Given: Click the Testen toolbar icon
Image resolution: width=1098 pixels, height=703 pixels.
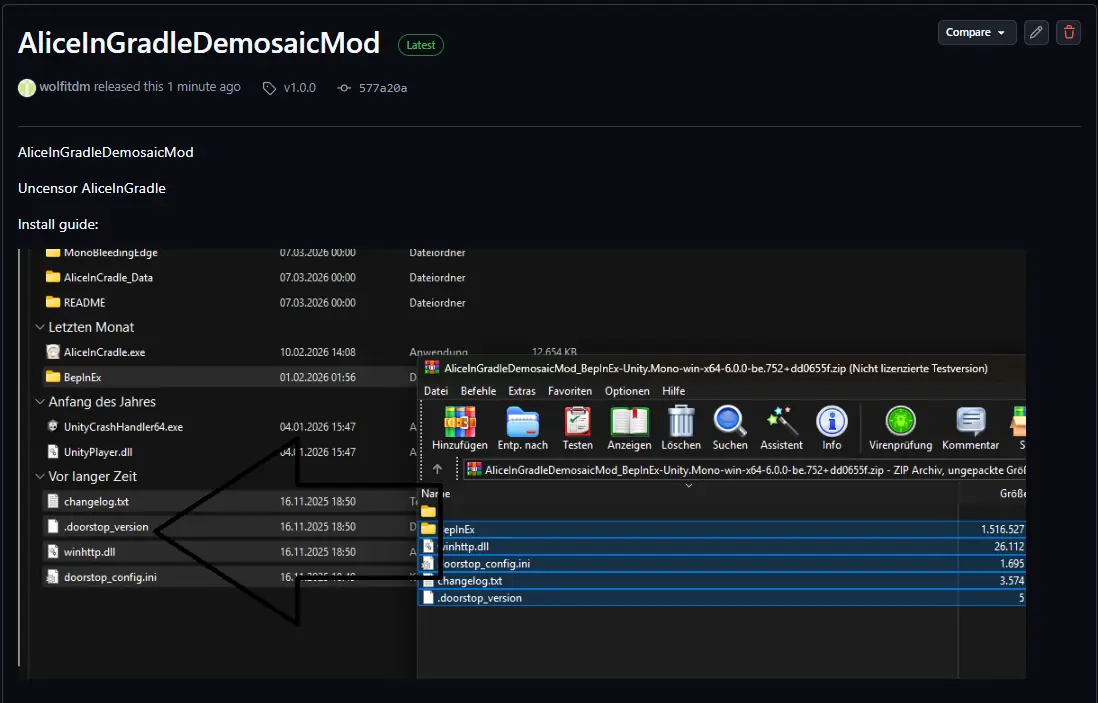Looking at the screenshot, I should 578,421.
